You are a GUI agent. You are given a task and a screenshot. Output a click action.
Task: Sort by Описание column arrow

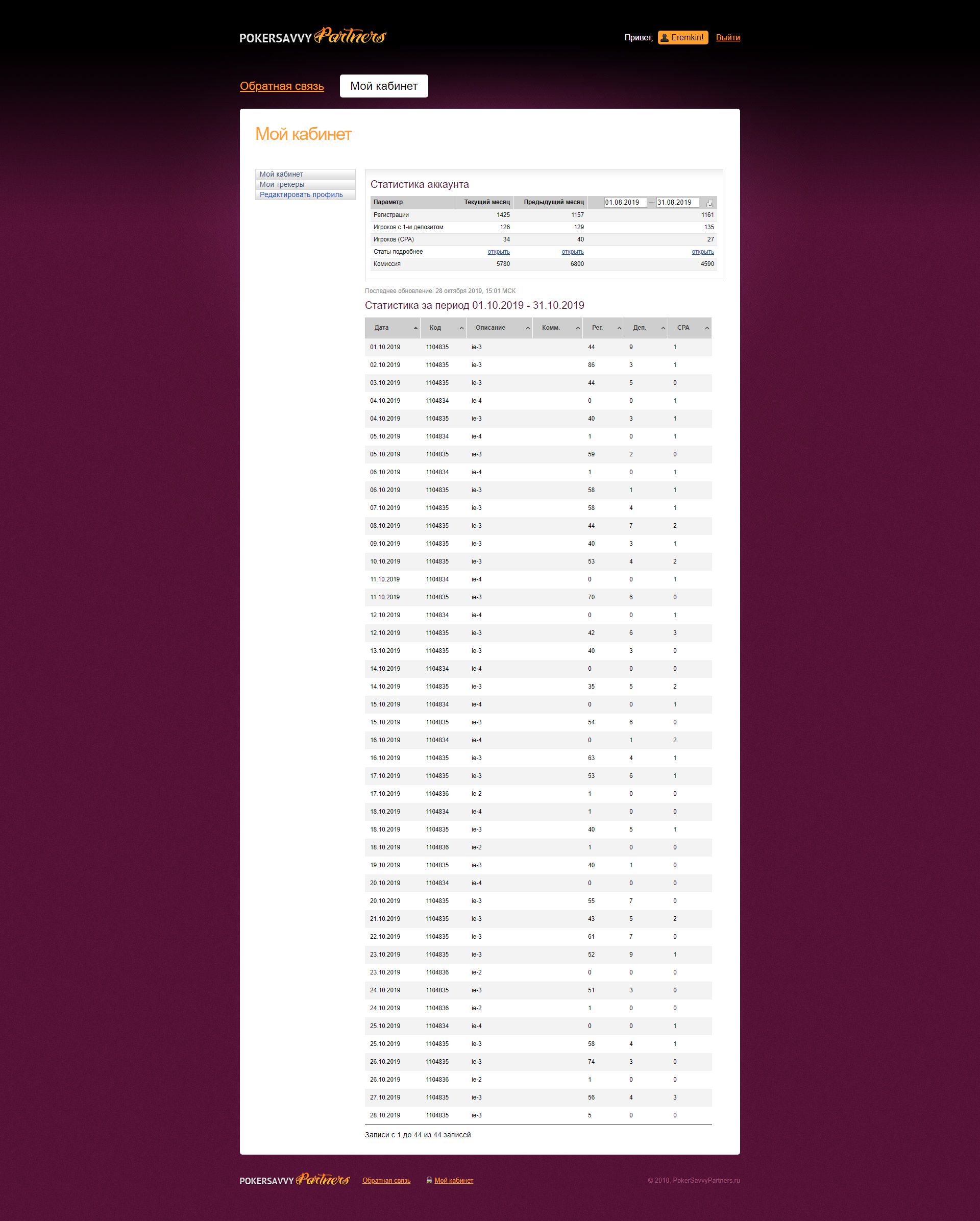pyautogui.click(x=528, y=328)
